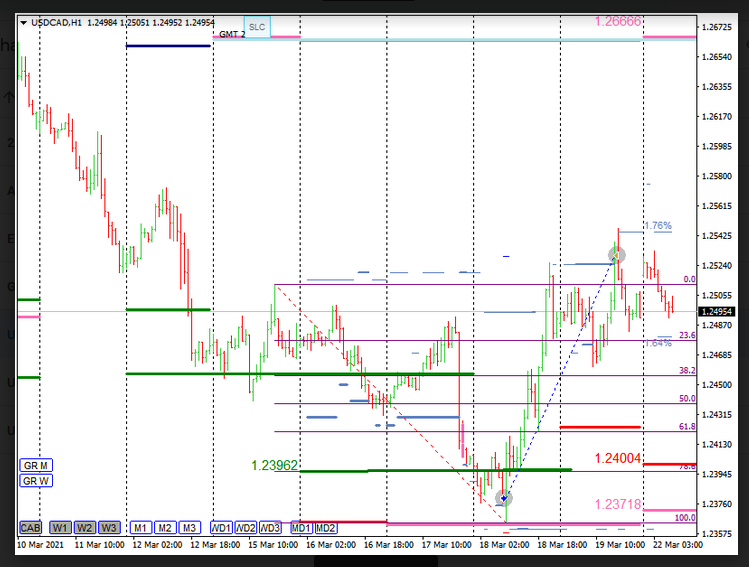Switch on the WD3 level button

coord(269,527)
